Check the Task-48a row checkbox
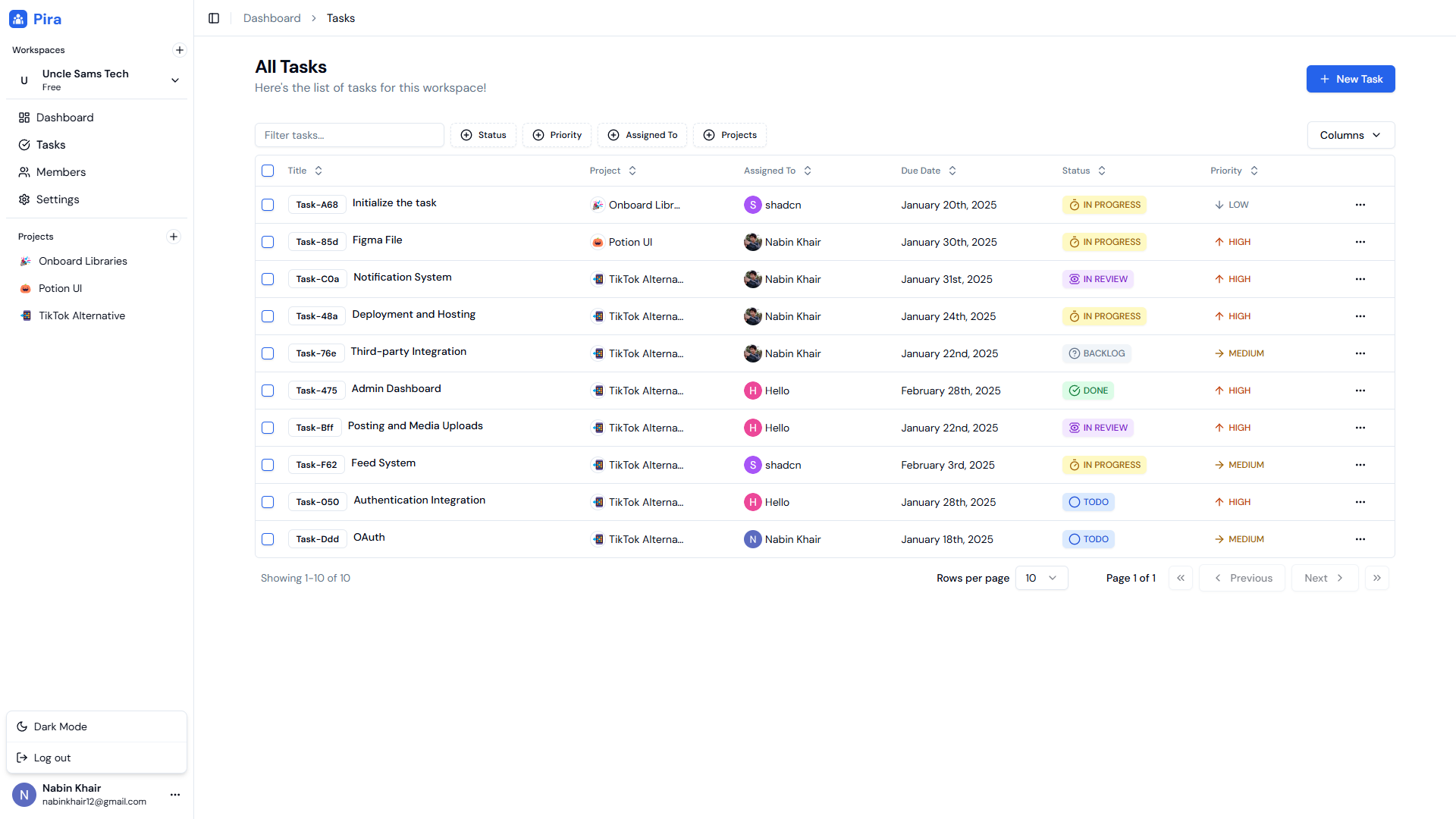Viewport: 1456px width, 819px height. (268, 316)
